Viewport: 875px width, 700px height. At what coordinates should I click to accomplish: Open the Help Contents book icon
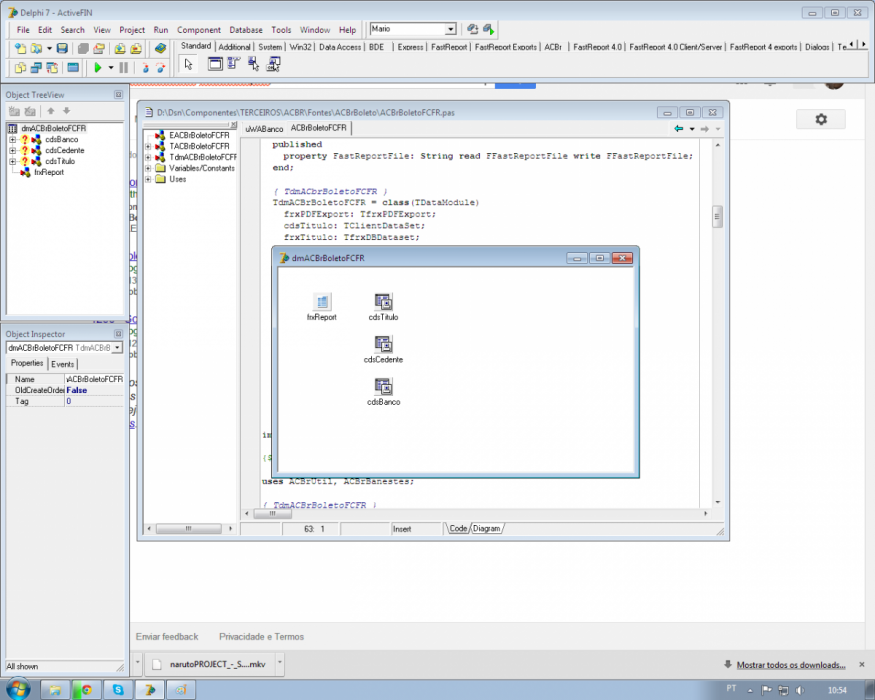[x=161, y=49]
